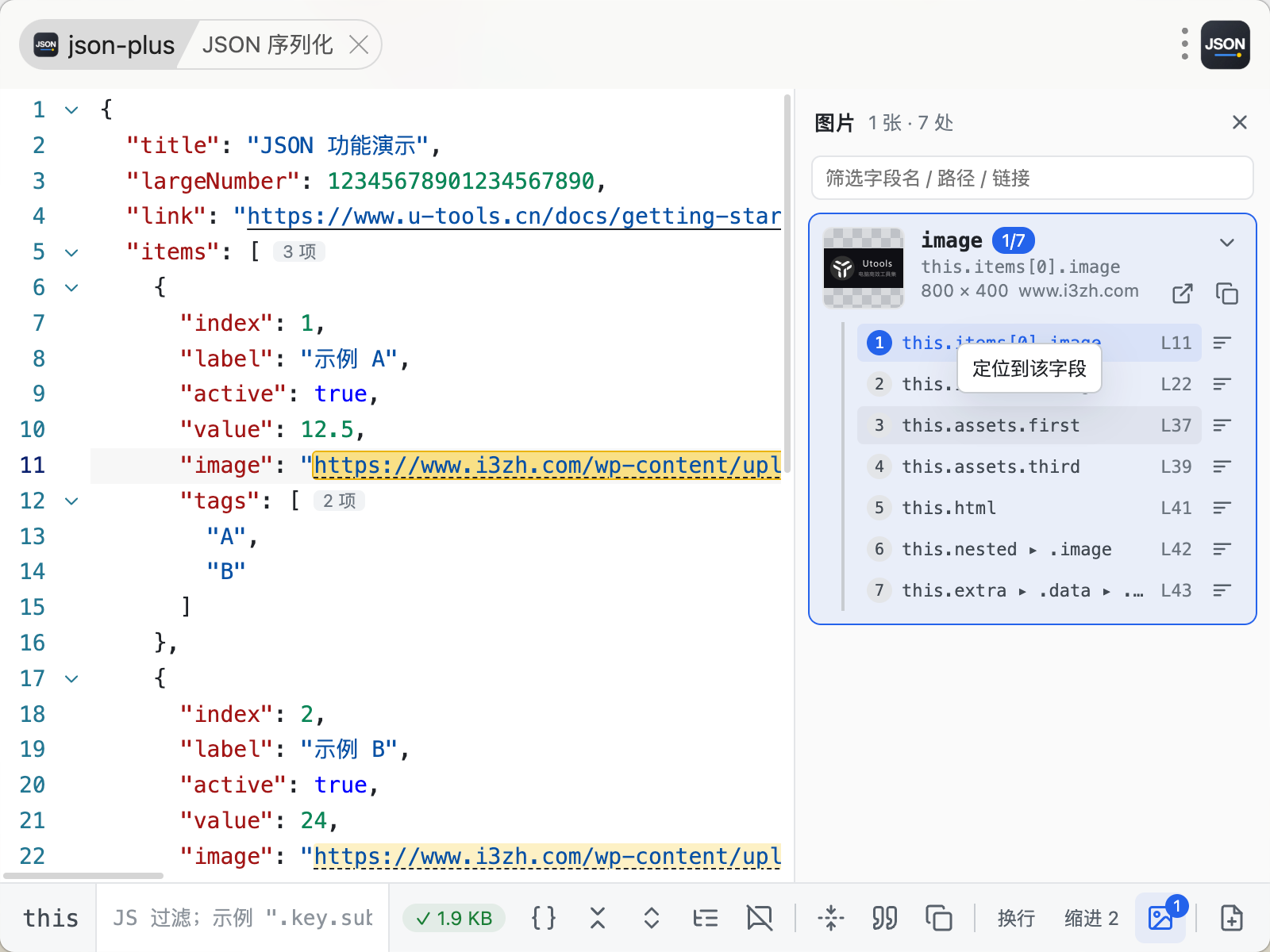Screen dimensions: 1270x952
Task: Focus the JS filter expression input
Action: (x=242, y=918)
